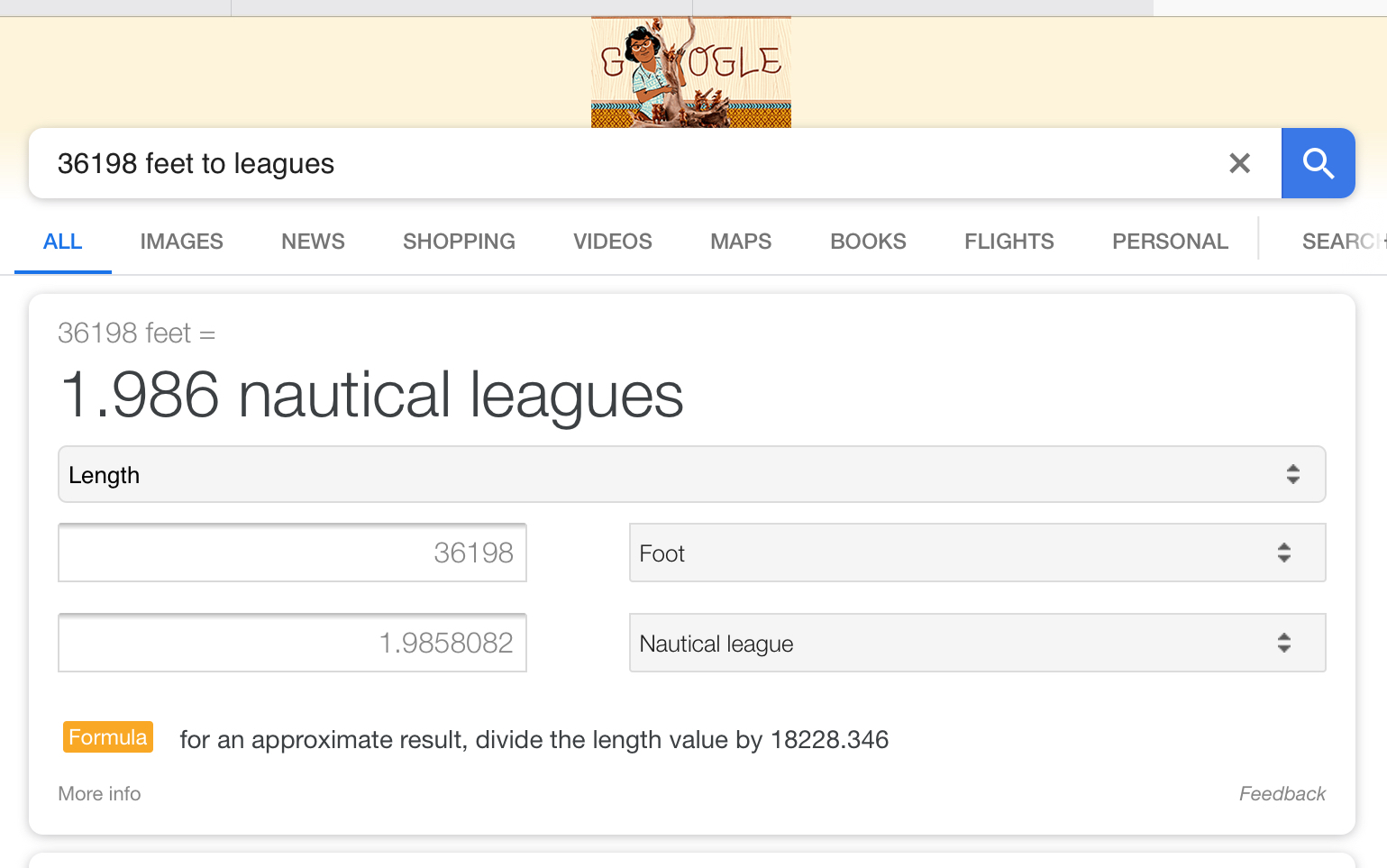Go to the Books tab
Screen dimensions: 1387x868
(868, 242)
